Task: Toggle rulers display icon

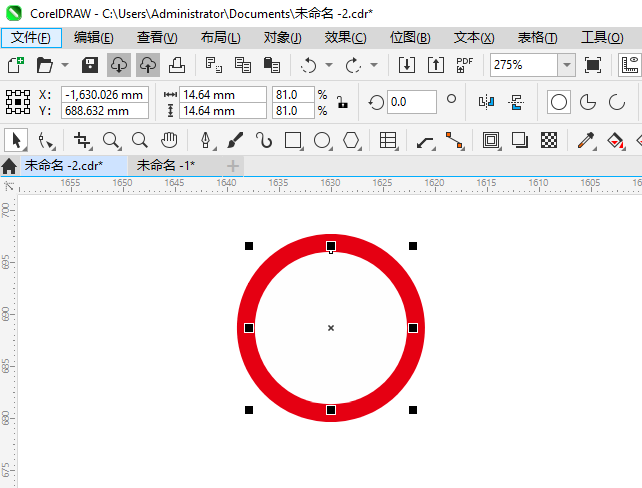Action: pos(630,65)
